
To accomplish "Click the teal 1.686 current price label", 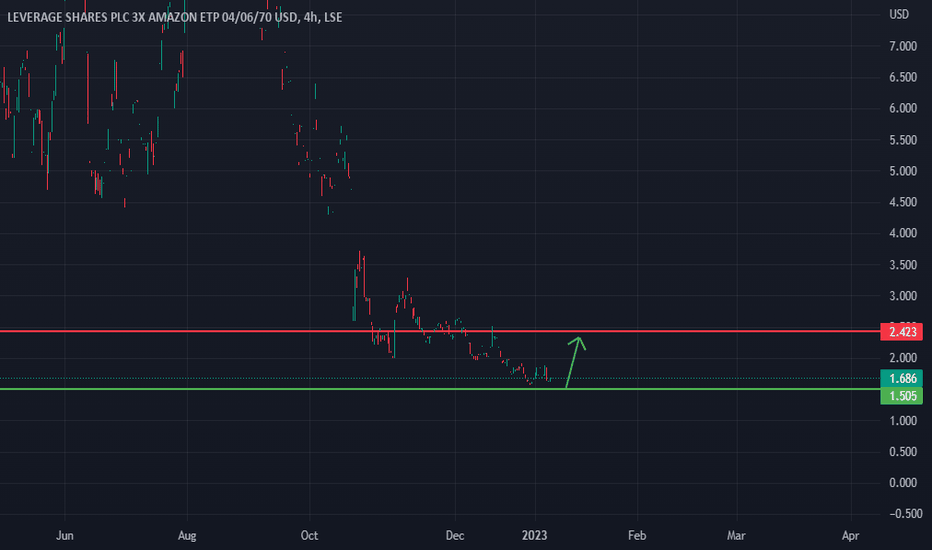I will click(901, 378).
